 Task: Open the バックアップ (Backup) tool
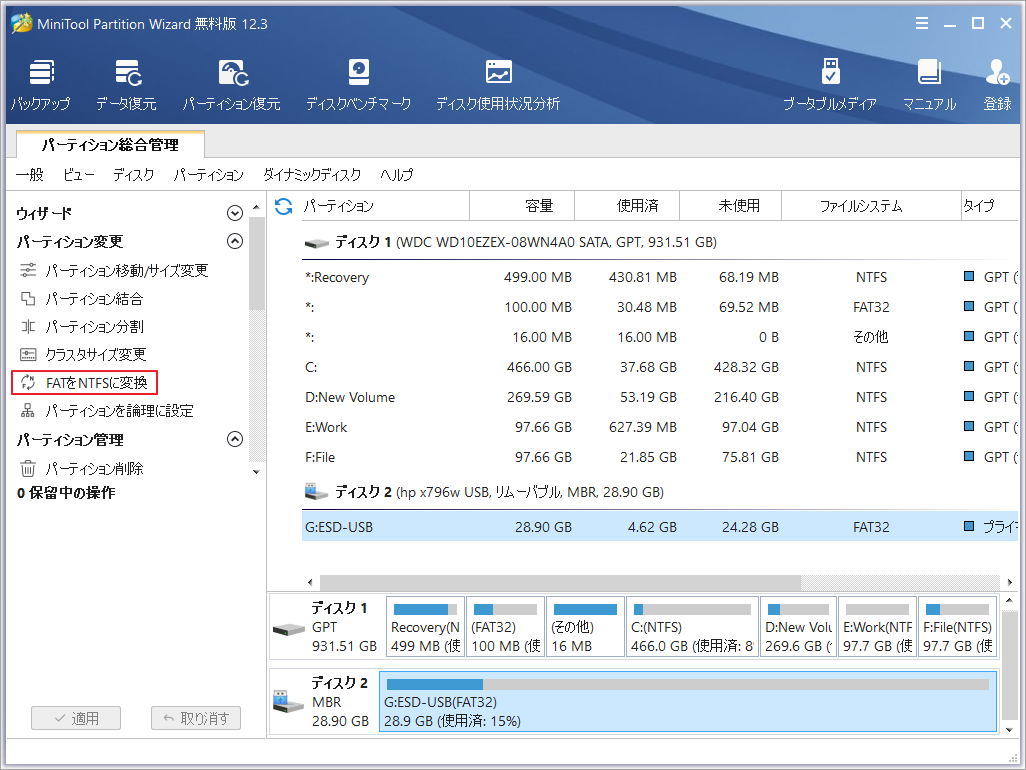coord(42,84)
